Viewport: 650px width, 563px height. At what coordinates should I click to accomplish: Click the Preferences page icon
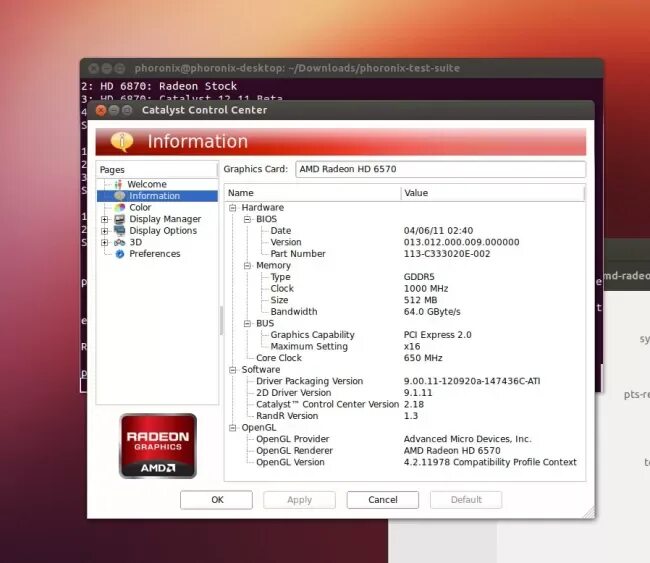[120, 254]
